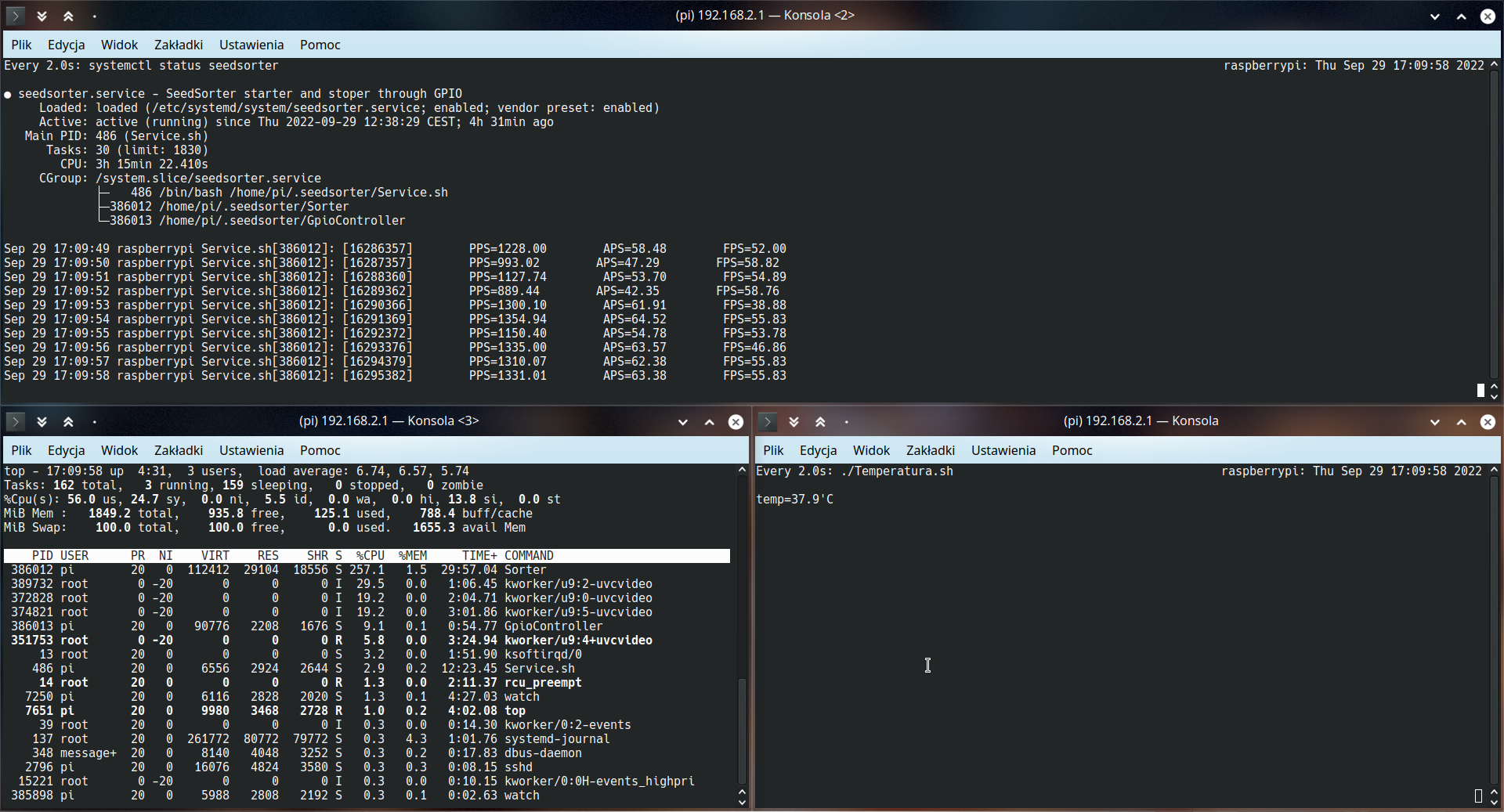Click the Active: active (running) line
This screenshot has height=812, width=1504.
click(296, 122)
